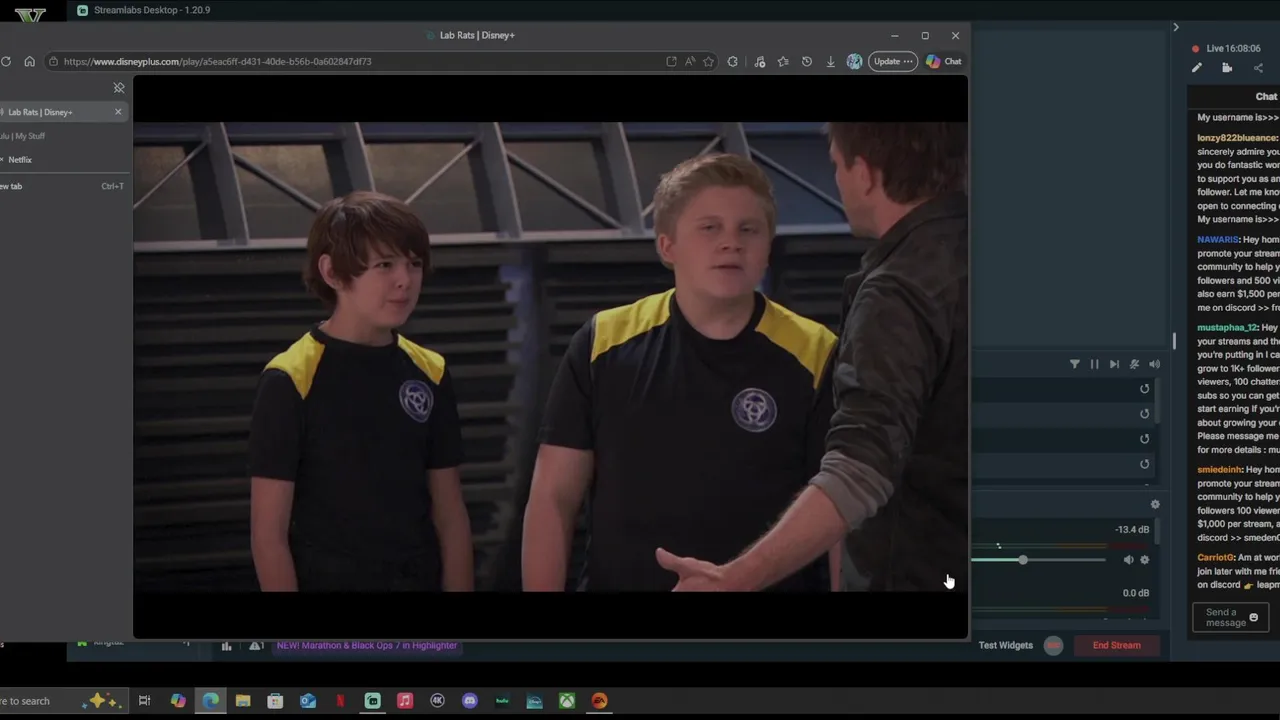Open browser profile avatar

click(x=854, y=62)
